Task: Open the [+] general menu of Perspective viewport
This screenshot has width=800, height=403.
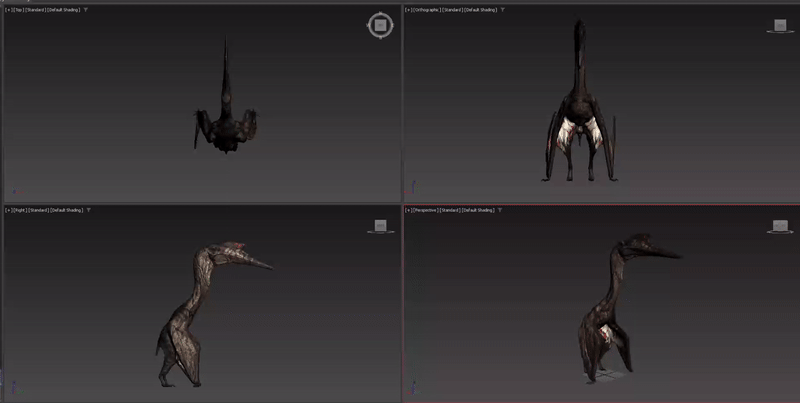Action: pyautogui.click(x=408, y=210)
